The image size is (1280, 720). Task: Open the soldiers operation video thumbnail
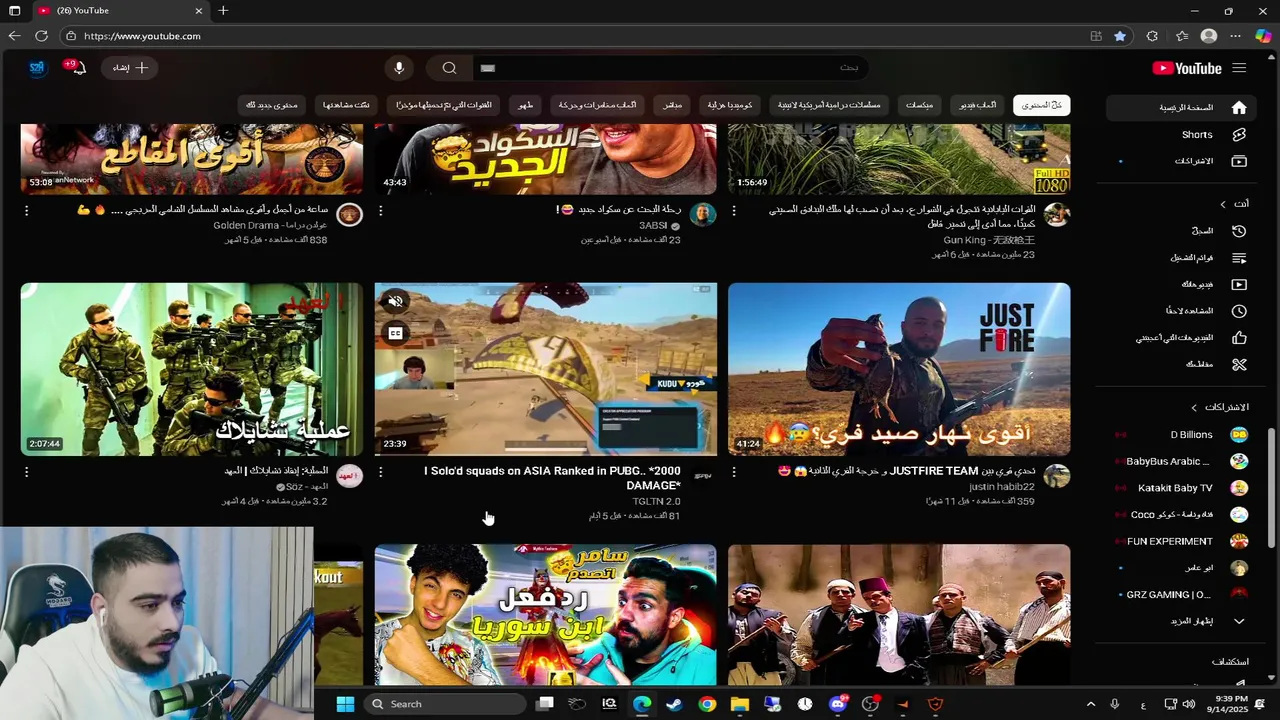pyautogui.click(x=192, y=369)
